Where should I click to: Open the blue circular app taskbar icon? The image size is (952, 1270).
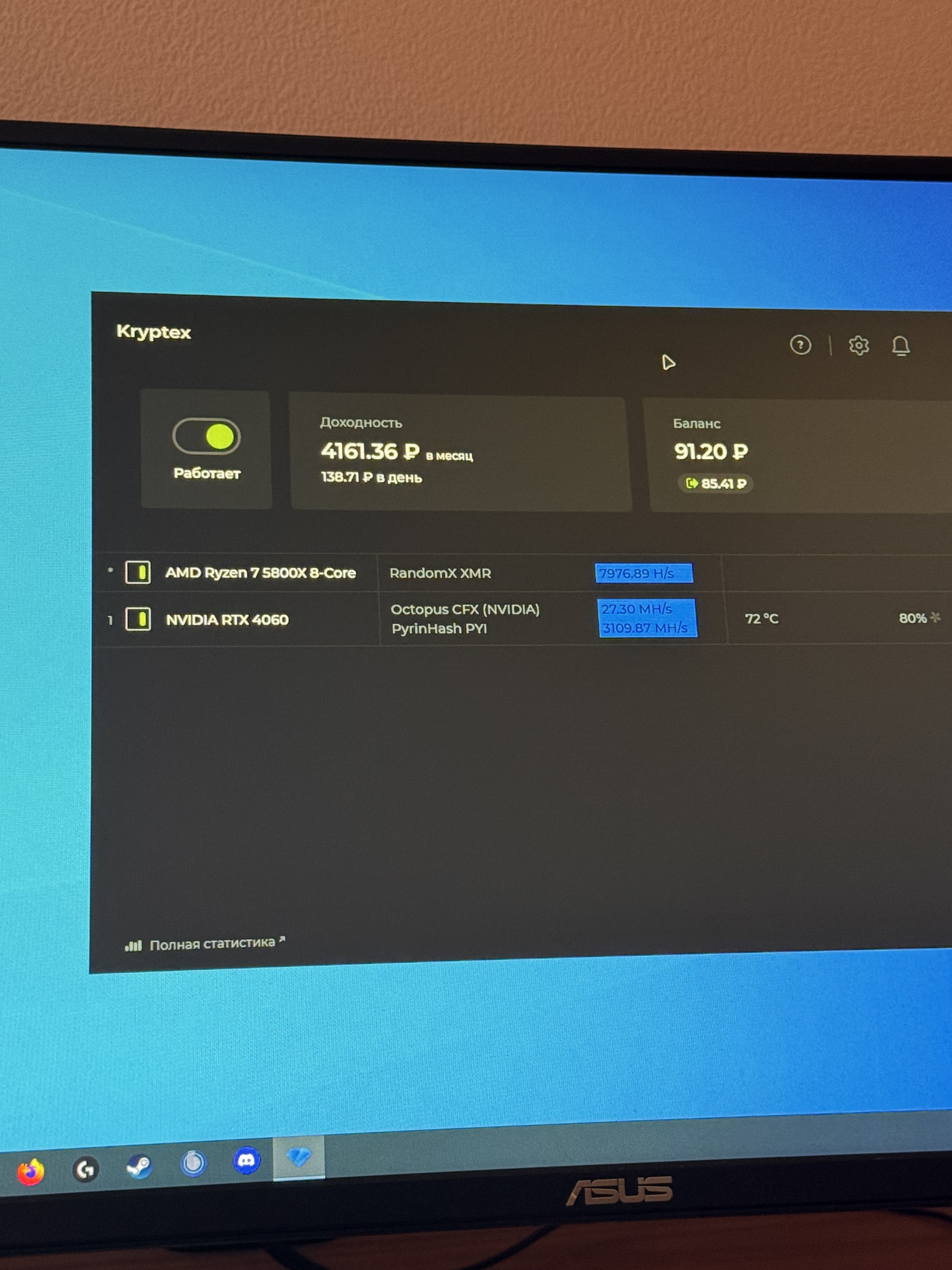pyautogui.click(x=193, y=1163)
